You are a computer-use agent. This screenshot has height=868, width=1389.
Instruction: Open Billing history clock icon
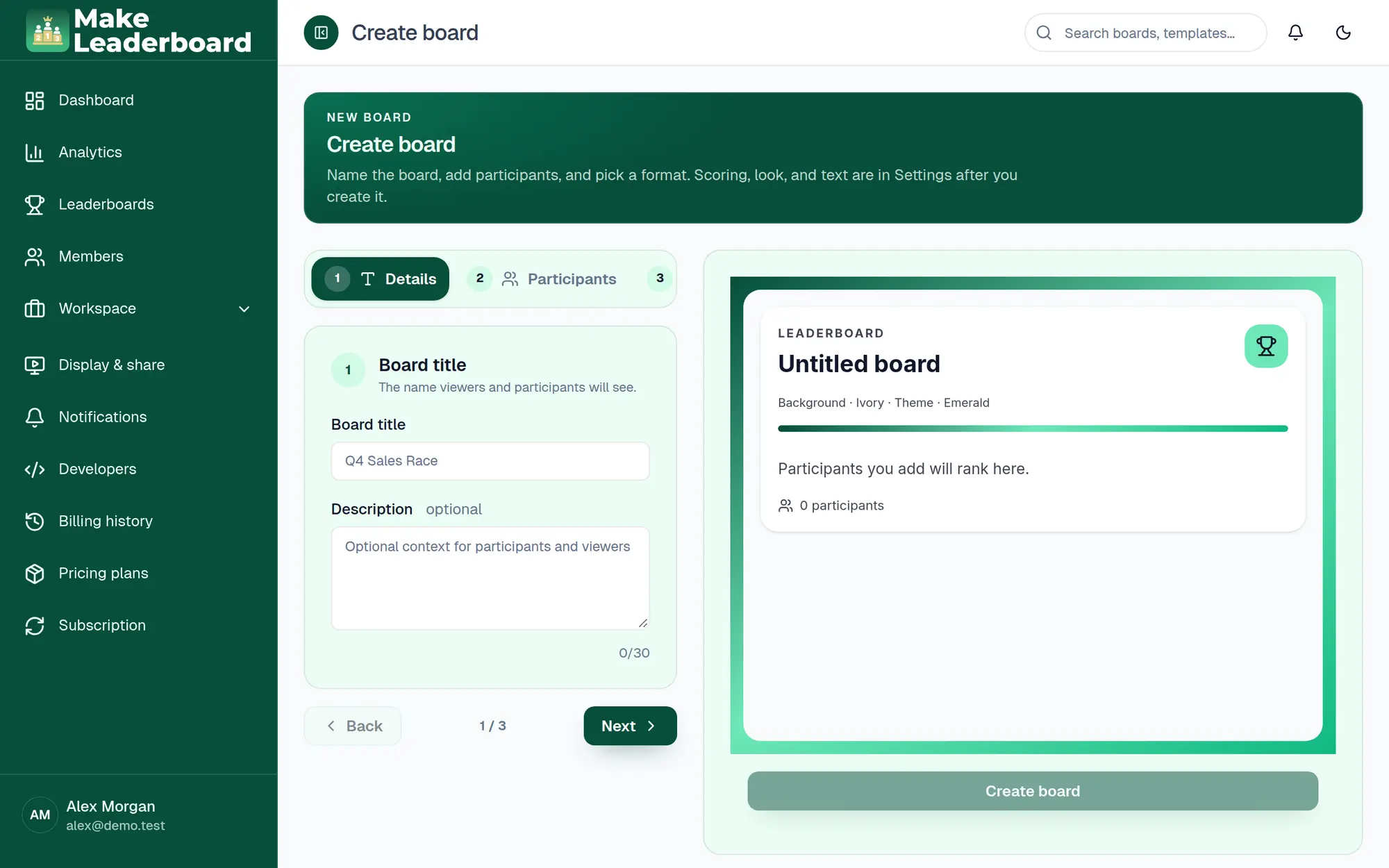pos(34,521)
